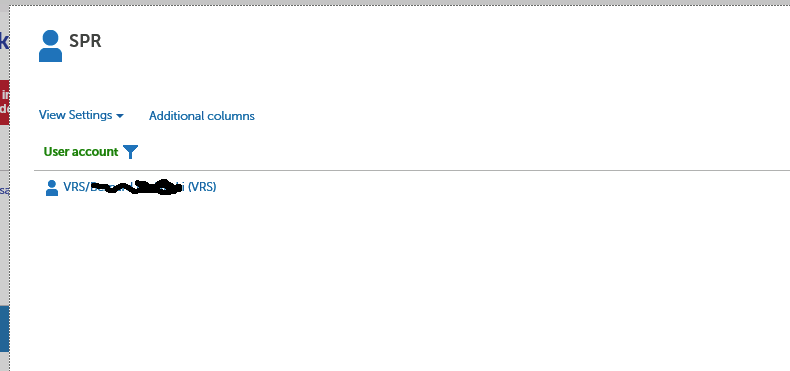Click the large SPR person icon
The width and height of the screenshot is (790, 371).
pos(50,46)
